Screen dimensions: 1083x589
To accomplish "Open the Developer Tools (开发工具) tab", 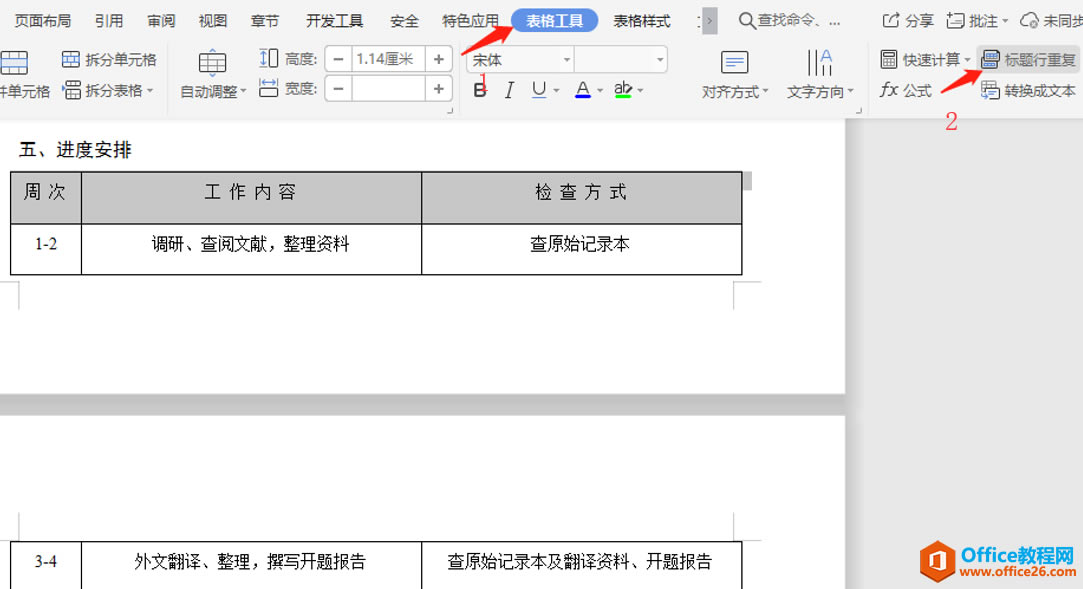I will (334, 21).
